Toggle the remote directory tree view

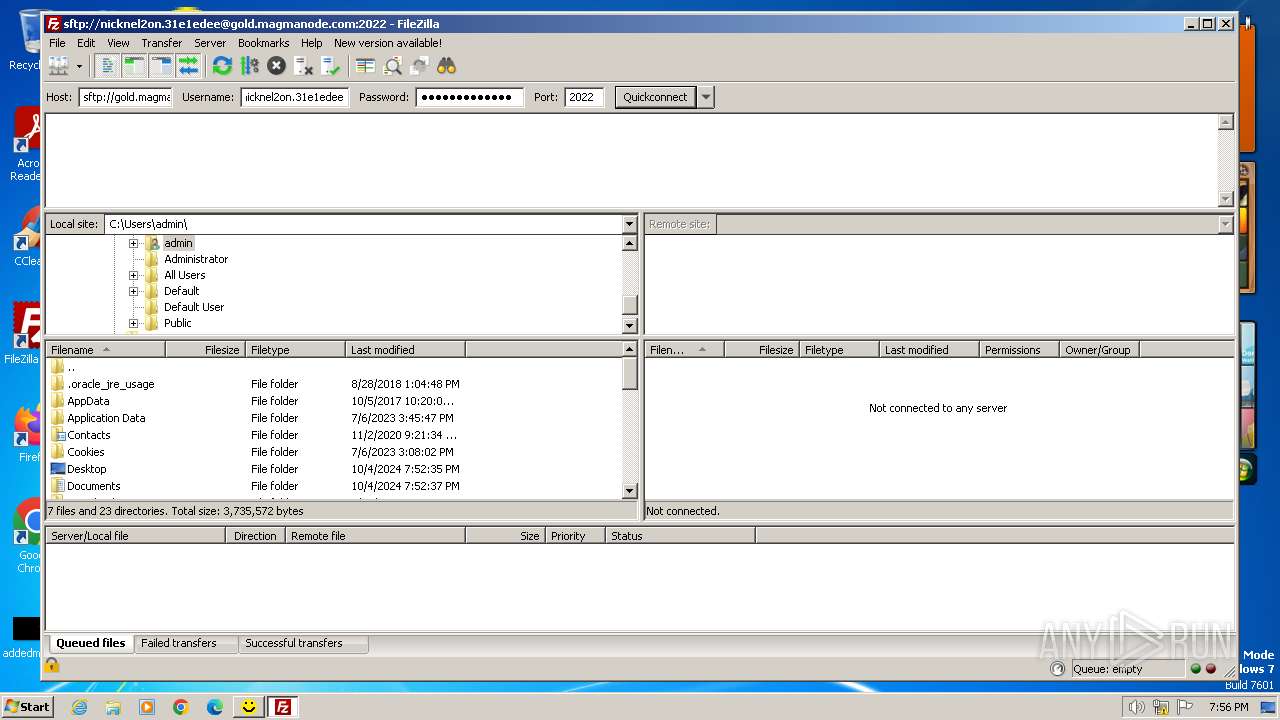point(161,66)
